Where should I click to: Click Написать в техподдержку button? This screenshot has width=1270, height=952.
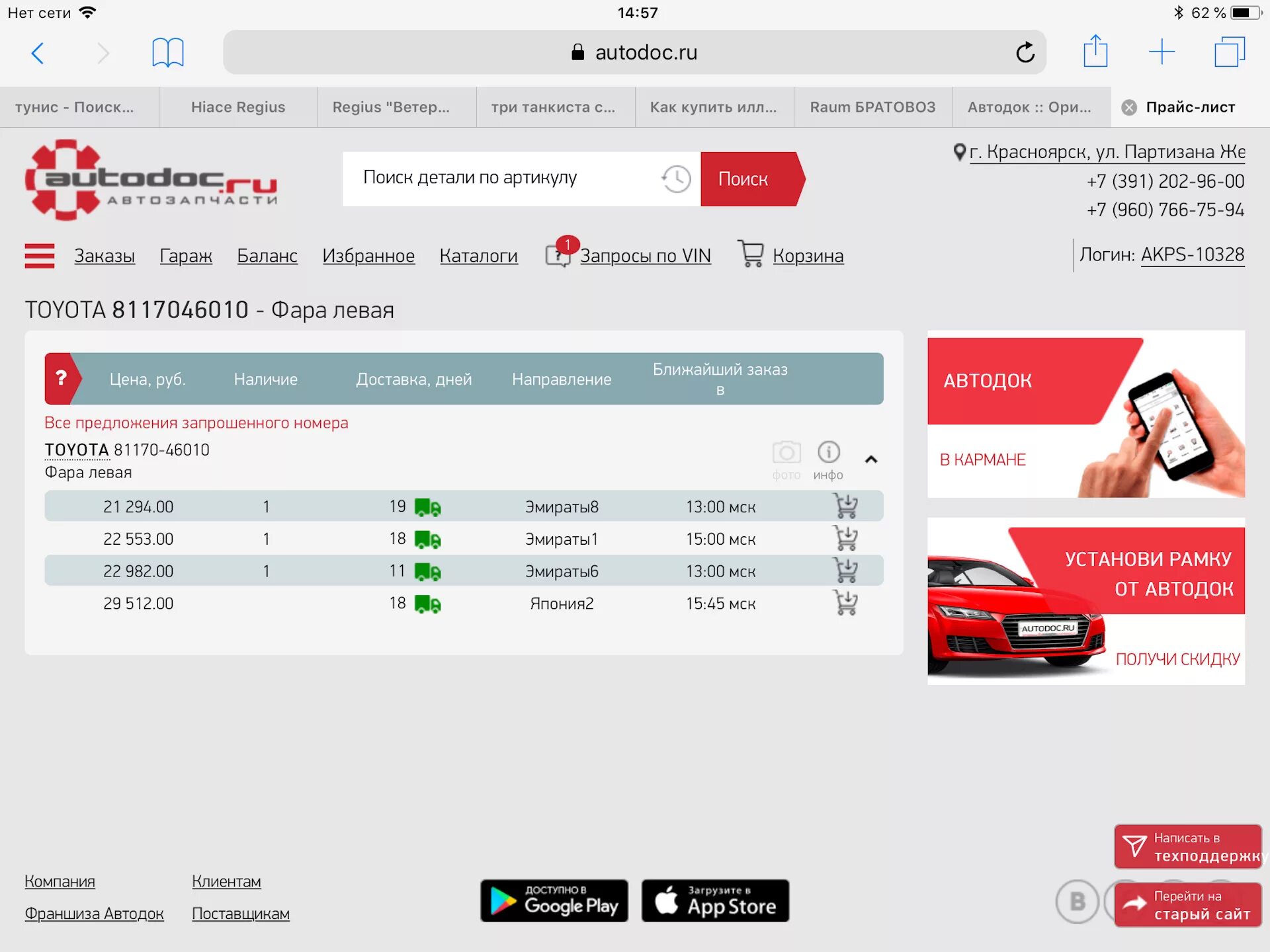point(1188,847)
